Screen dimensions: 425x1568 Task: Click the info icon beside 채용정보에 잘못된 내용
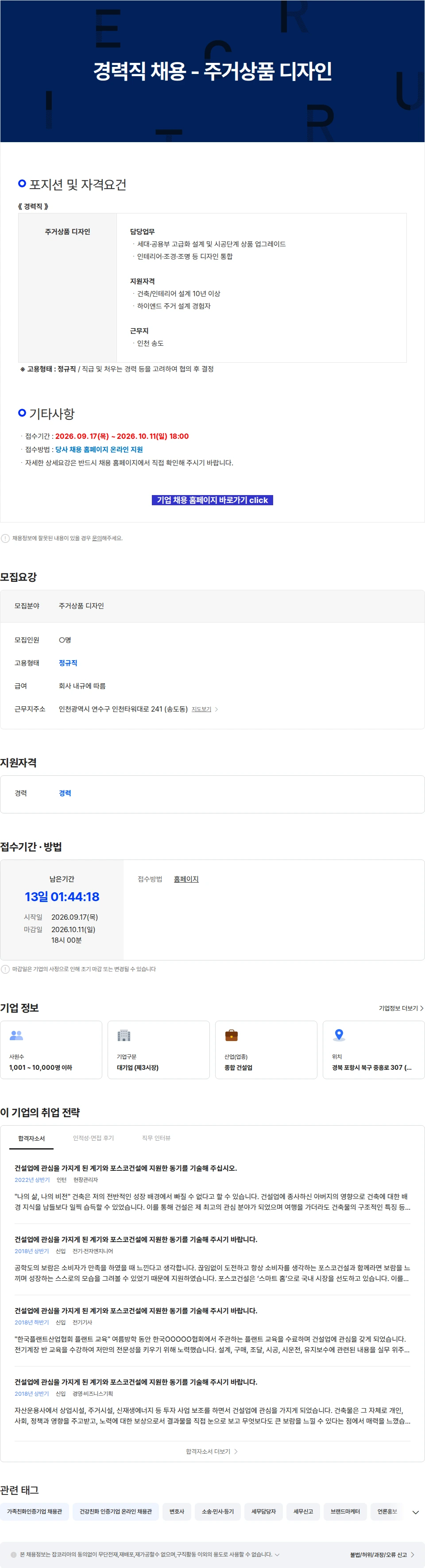(x=5, y=538)
